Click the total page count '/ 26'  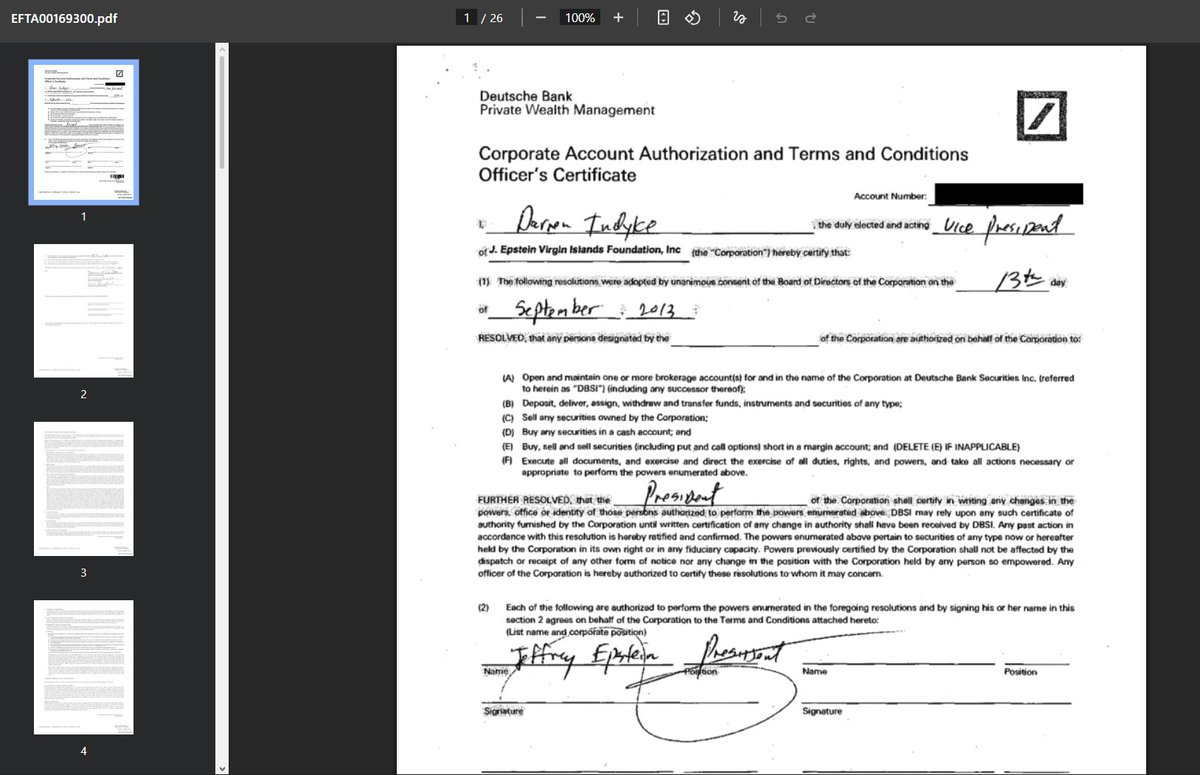(492, 18)
